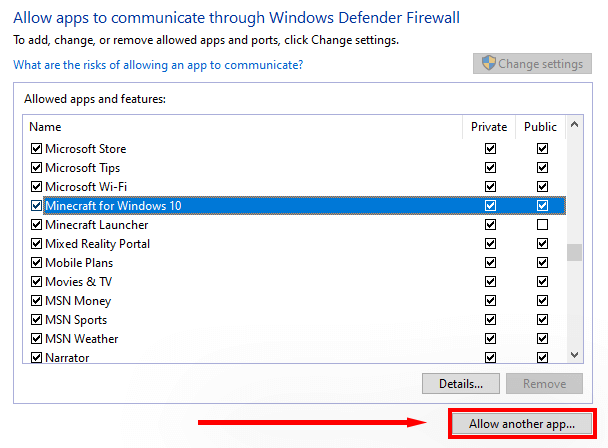Uncheck Private for Movies & TV
Image resolution: width=608 pixels, height=448 pixels.
pos(490,282)
